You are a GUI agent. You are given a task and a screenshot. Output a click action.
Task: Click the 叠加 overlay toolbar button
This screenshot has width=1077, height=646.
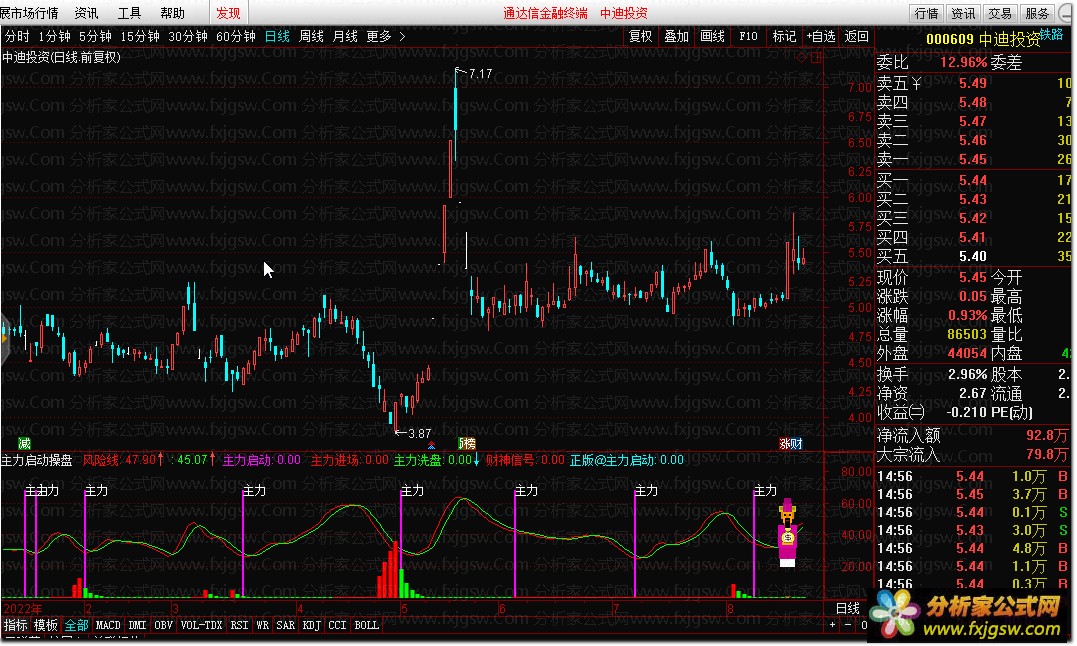(677, 36)
